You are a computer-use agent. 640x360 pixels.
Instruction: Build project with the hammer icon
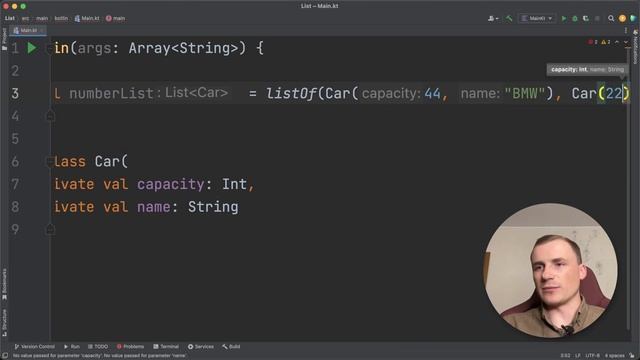pyautogui.click(x=509, y=18)
